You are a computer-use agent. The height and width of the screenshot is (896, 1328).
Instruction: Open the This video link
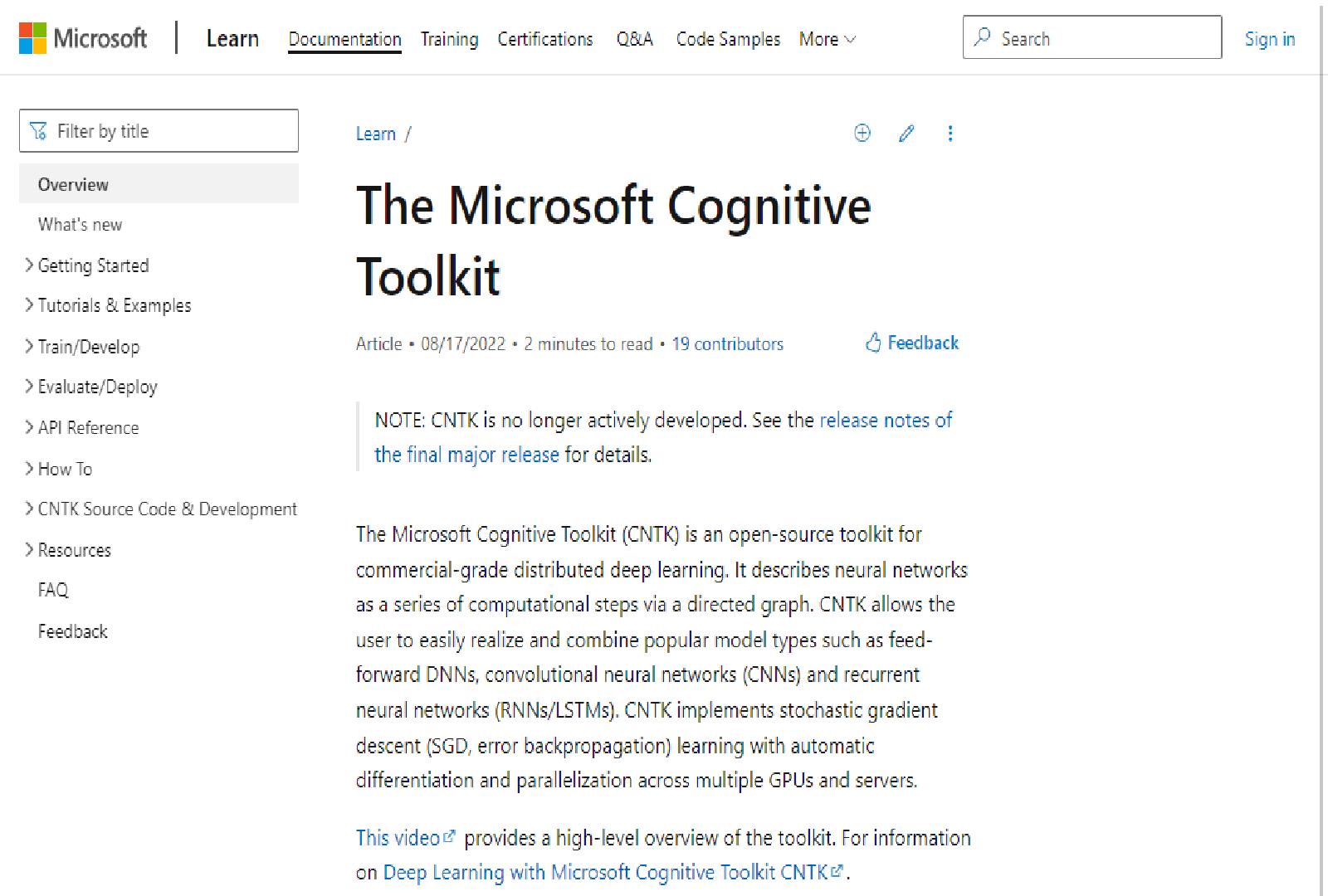pos(398,838)
